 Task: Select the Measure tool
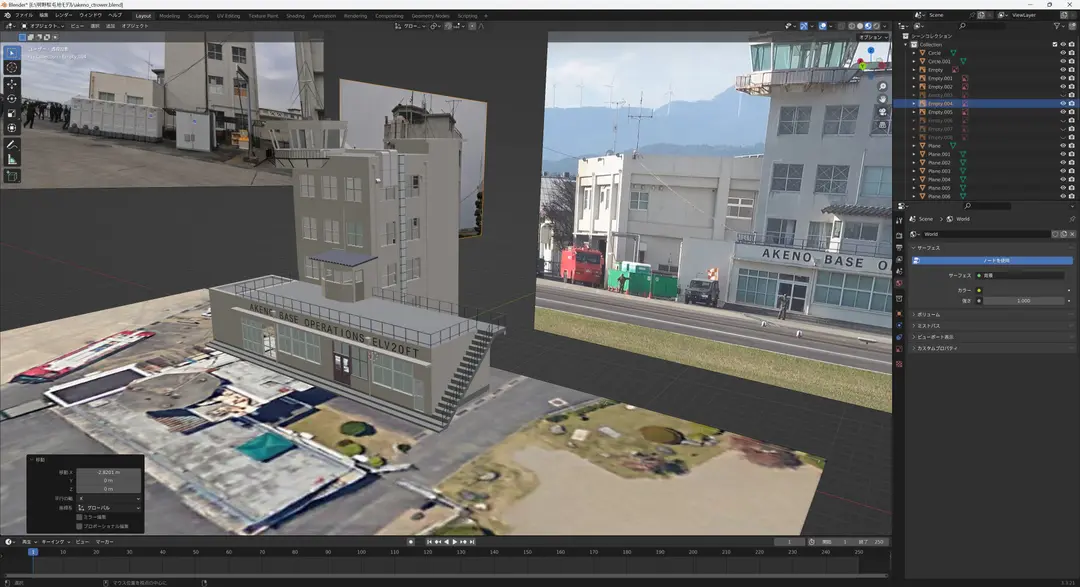coord(12,159)
